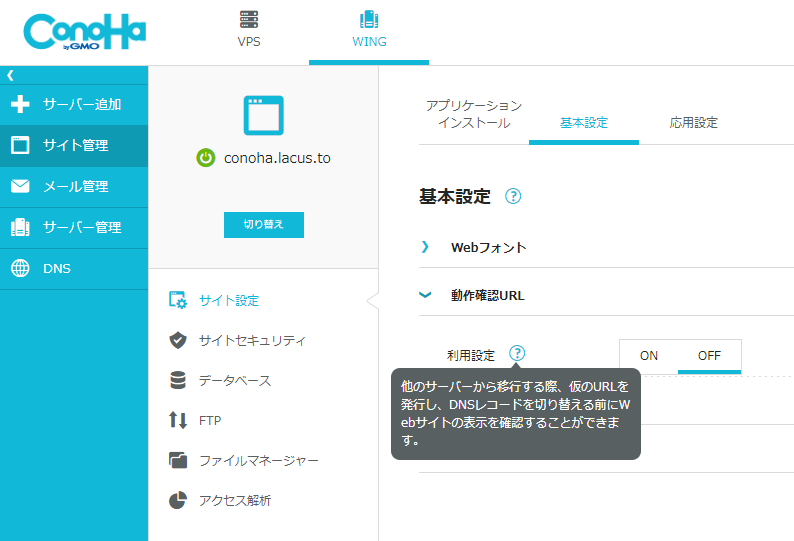Open サイト管理 in the sidebar
Image resolution: width=794 pixels, height=541 pixels.
pos(75,145)
